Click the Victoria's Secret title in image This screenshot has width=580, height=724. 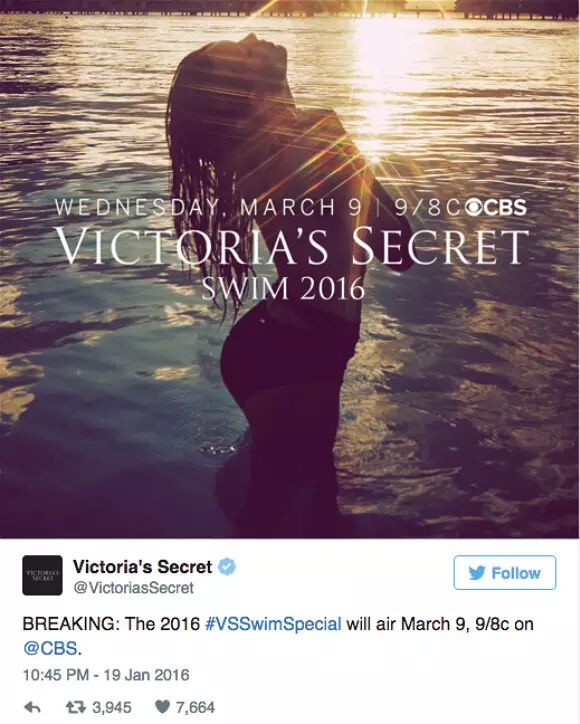pyautogui.click(x=292, y=245)
